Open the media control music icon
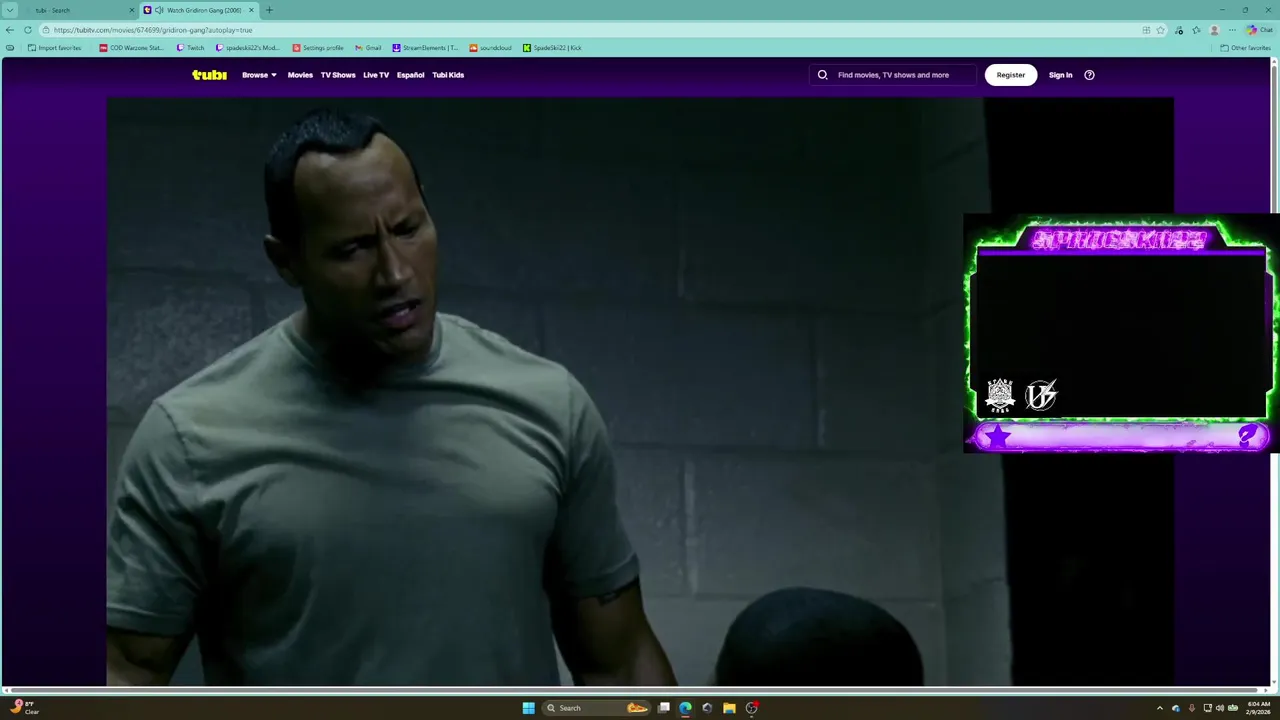This screenshot has height=720, width=1280. pyautogui.click(x=1179, y=30)
